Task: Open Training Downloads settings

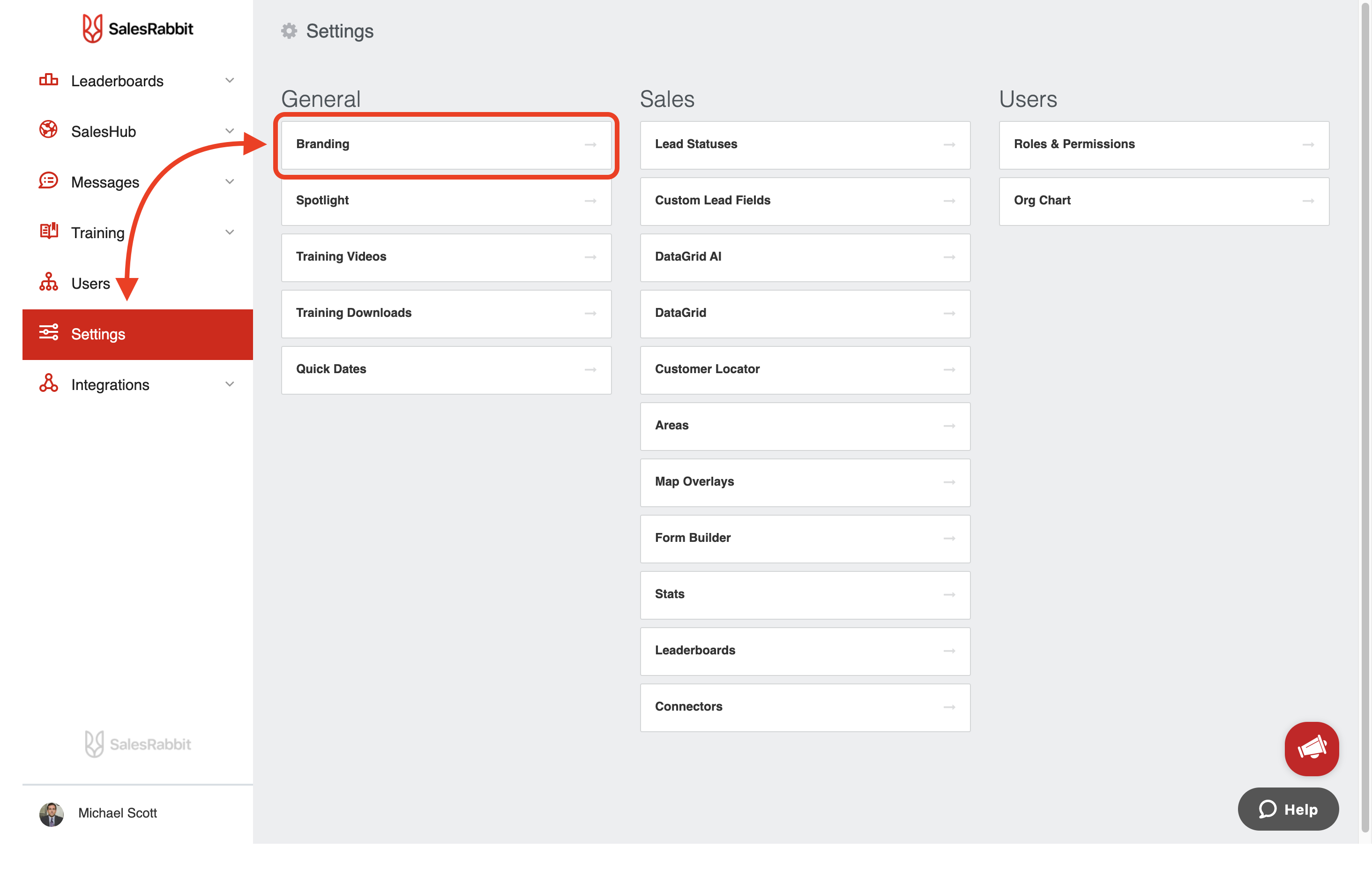Action: click(x=446, y=314)
